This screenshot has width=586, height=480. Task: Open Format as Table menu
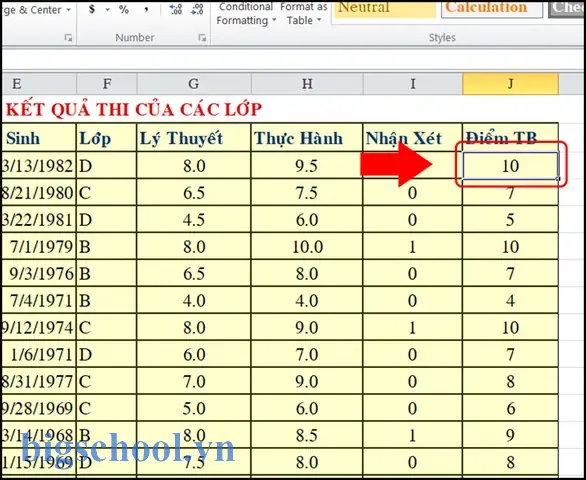[304, 13]
